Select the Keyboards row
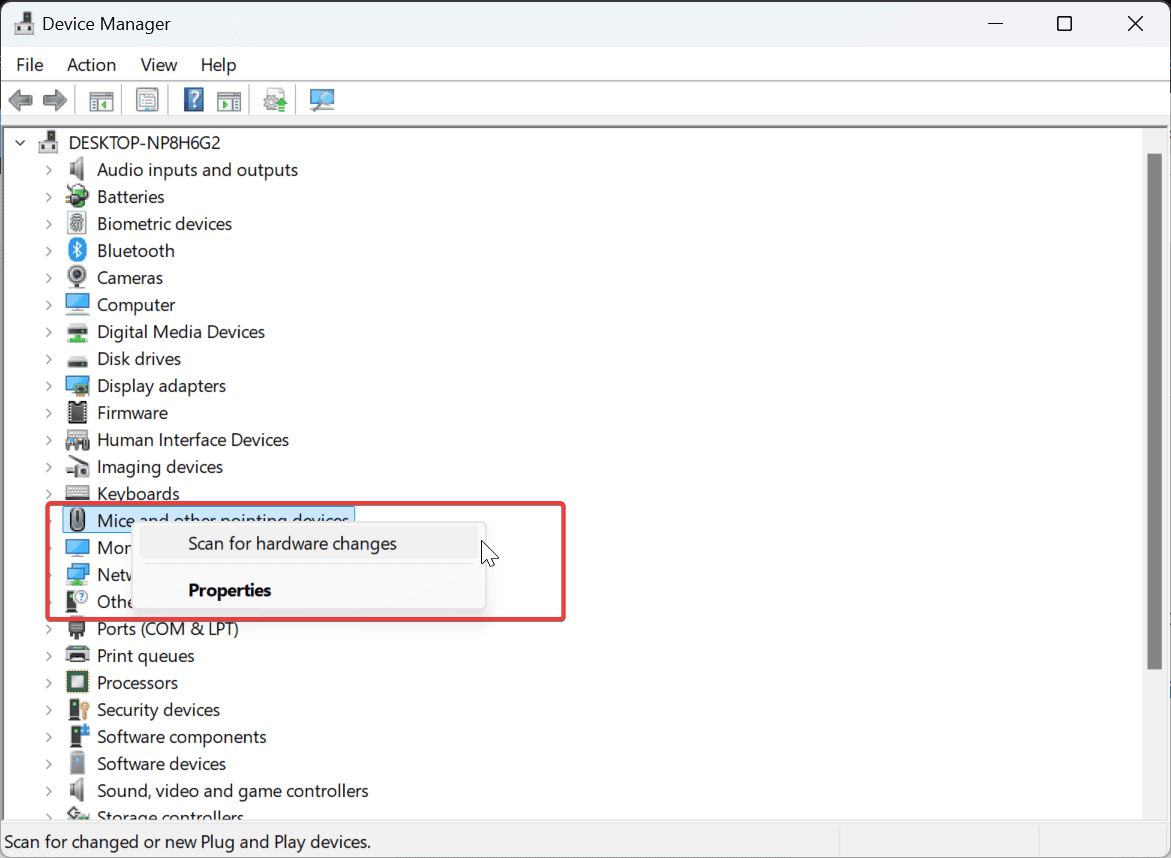Image resolution: width=1171 pixels, height=858 pixels. pos(138,494)
